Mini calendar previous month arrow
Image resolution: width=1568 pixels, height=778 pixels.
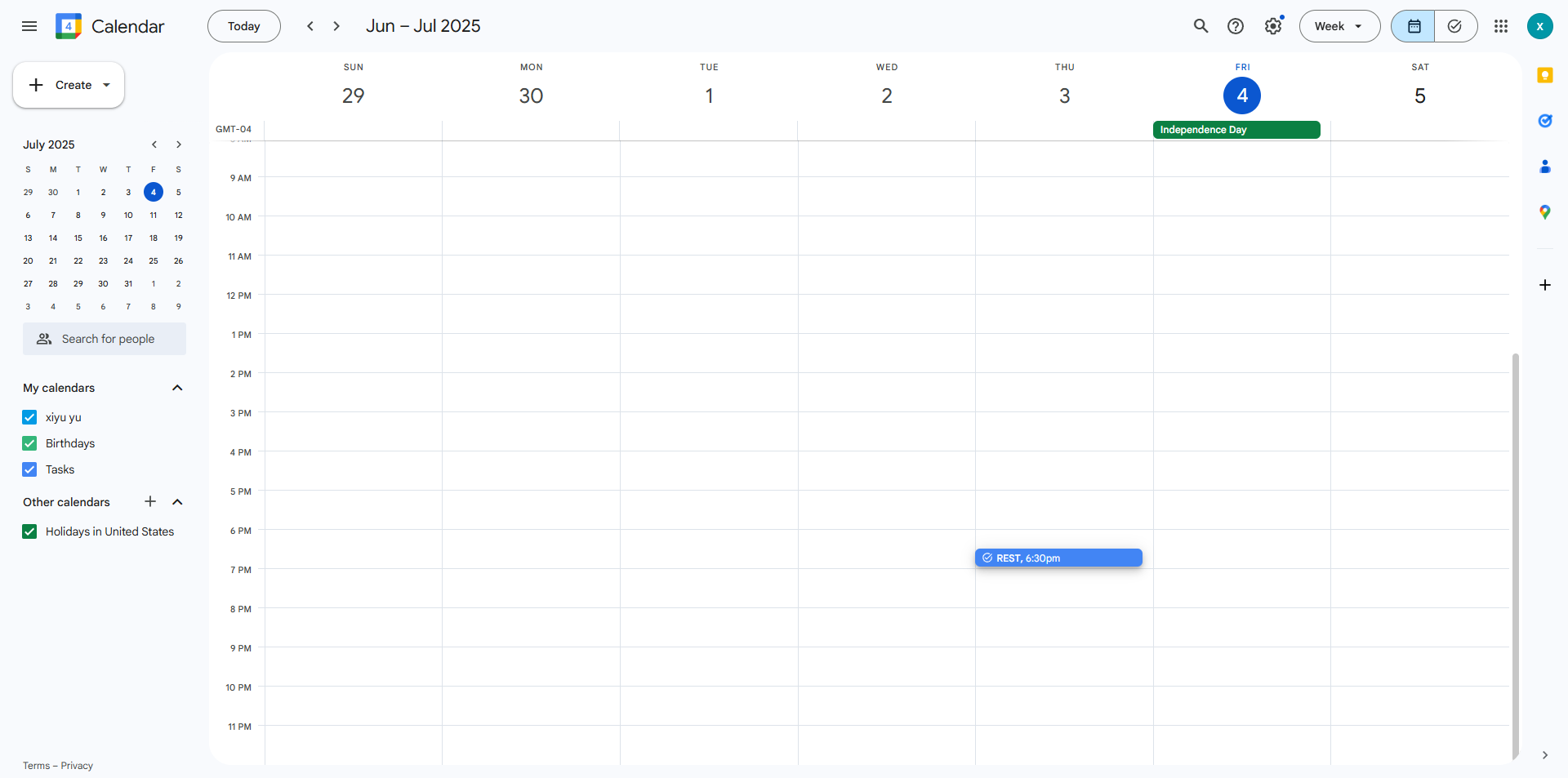pyautogui.click(x=154, y=144)
